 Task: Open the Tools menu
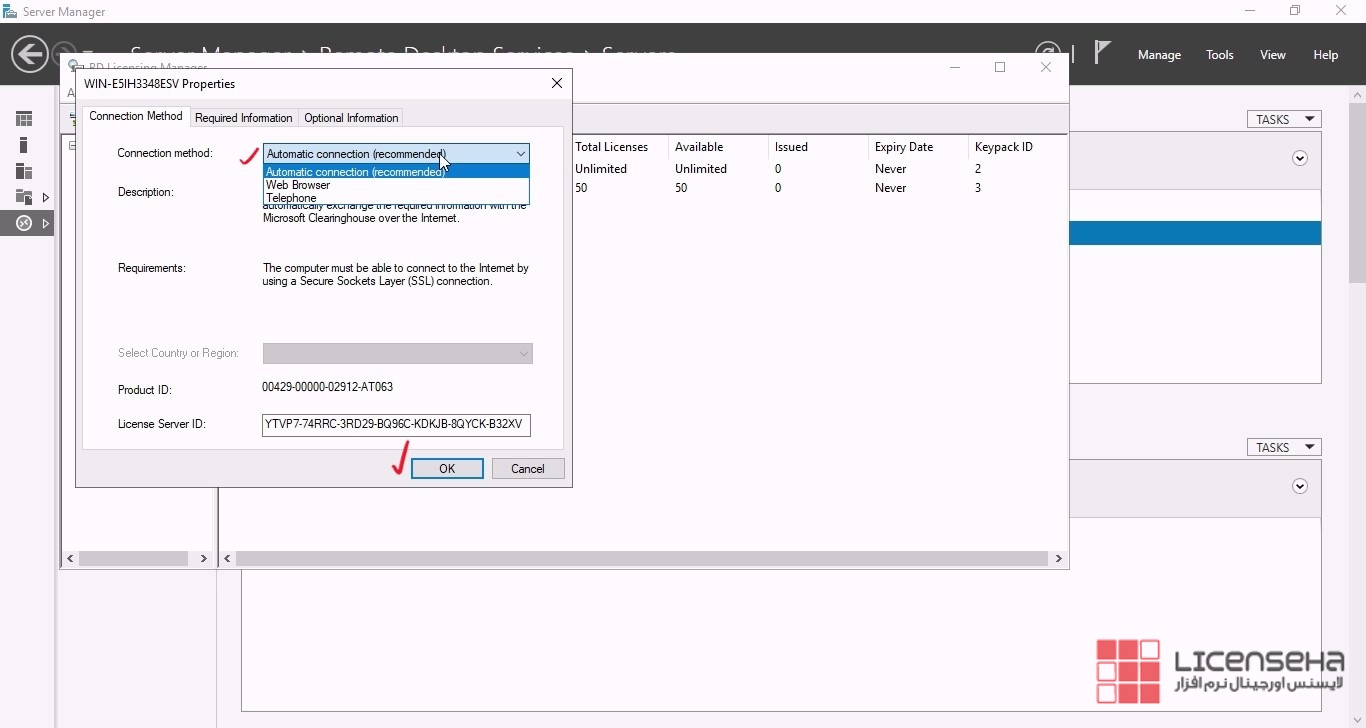pos(1219,55)
